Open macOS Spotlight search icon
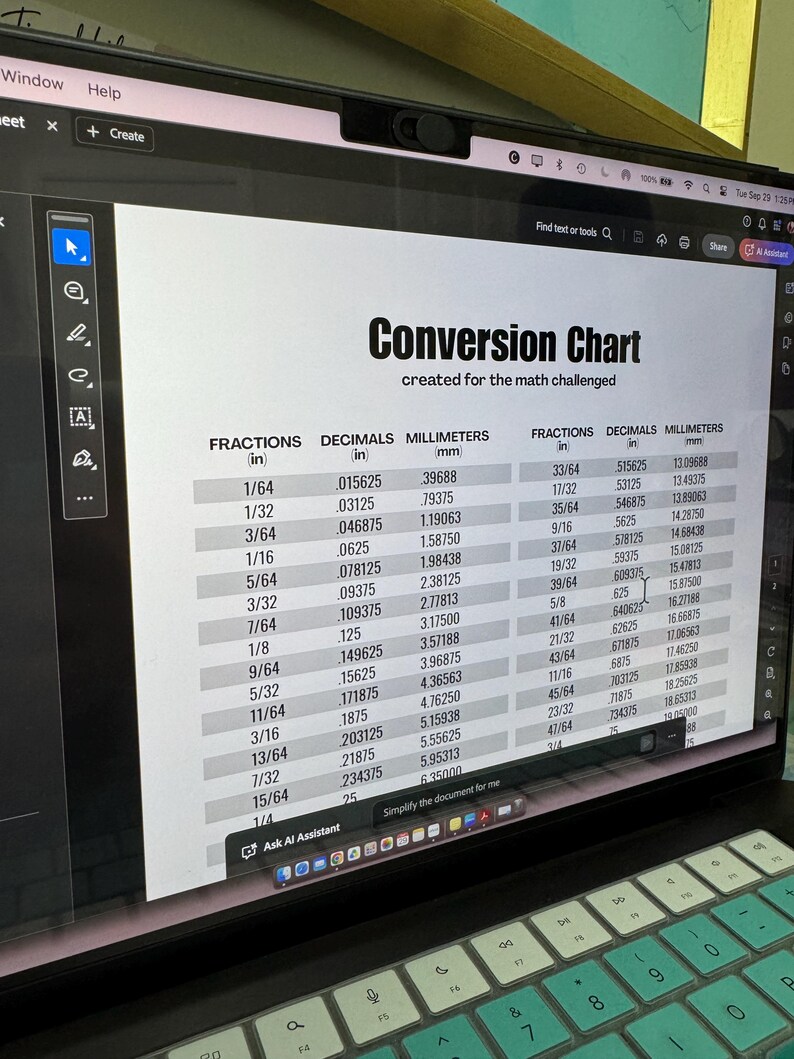 click(706, 188)
